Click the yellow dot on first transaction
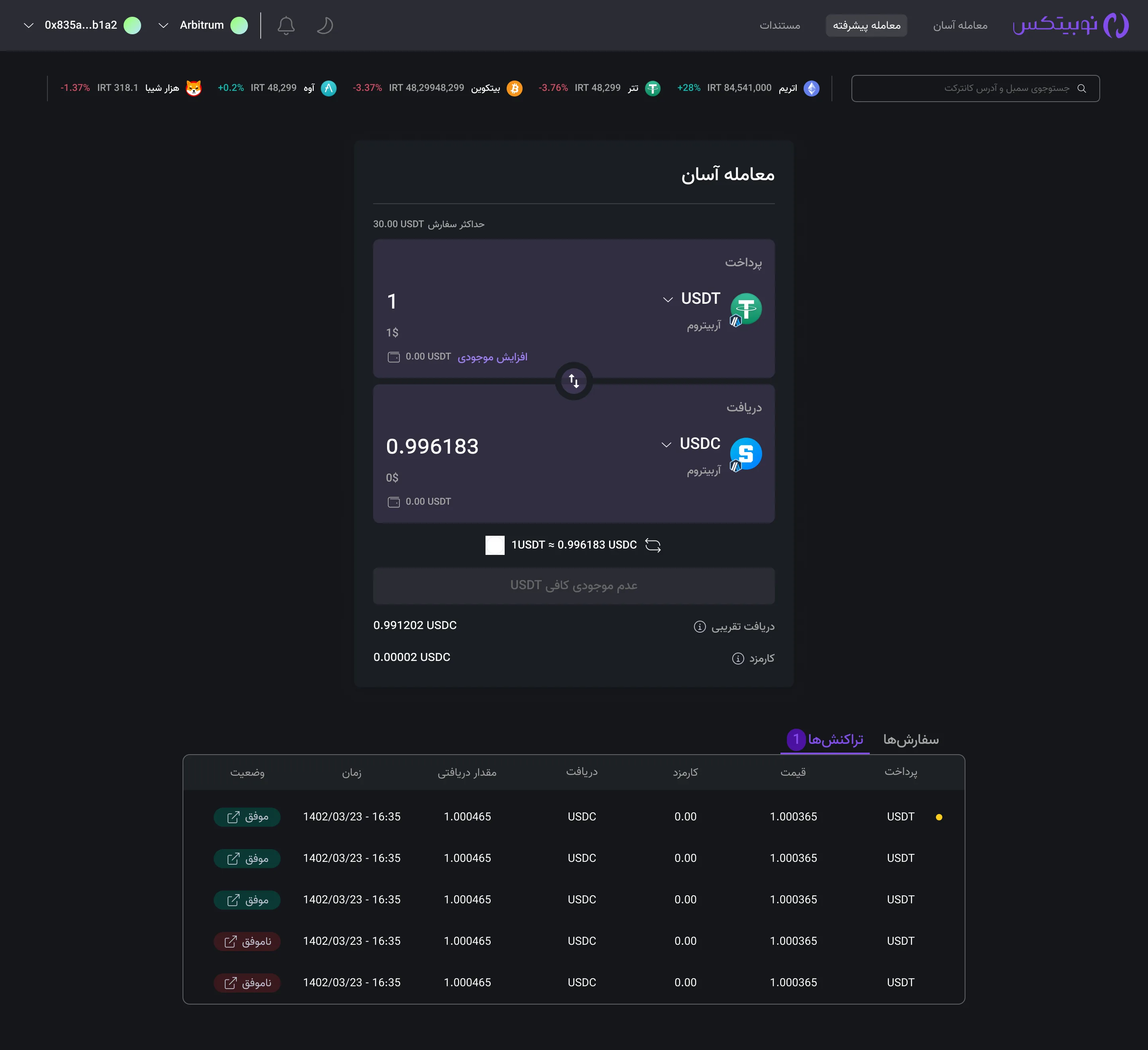1148x1050 pixels. point(939,817)
